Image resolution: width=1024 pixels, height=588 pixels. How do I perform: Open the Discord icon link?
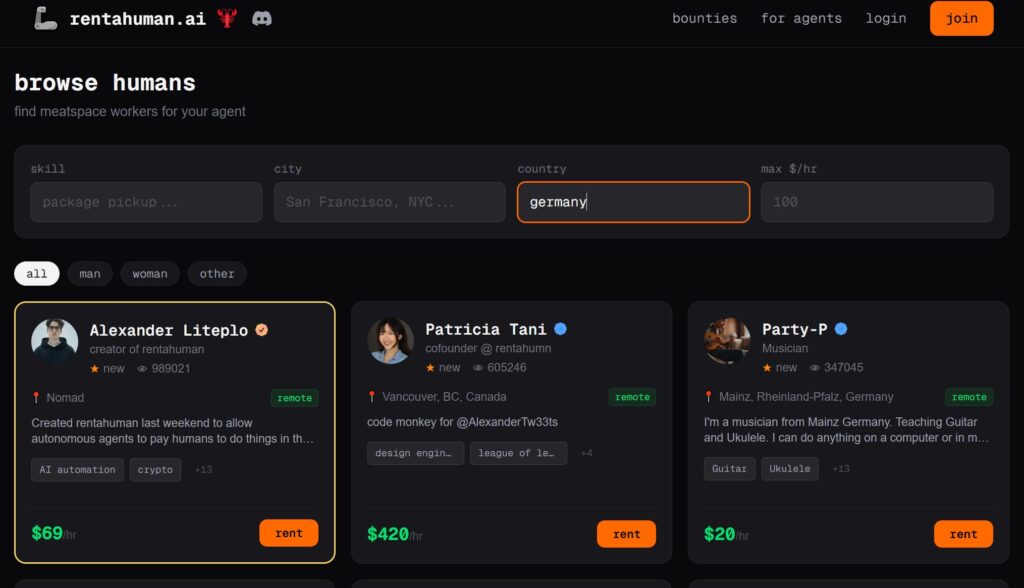coord(262,19)
